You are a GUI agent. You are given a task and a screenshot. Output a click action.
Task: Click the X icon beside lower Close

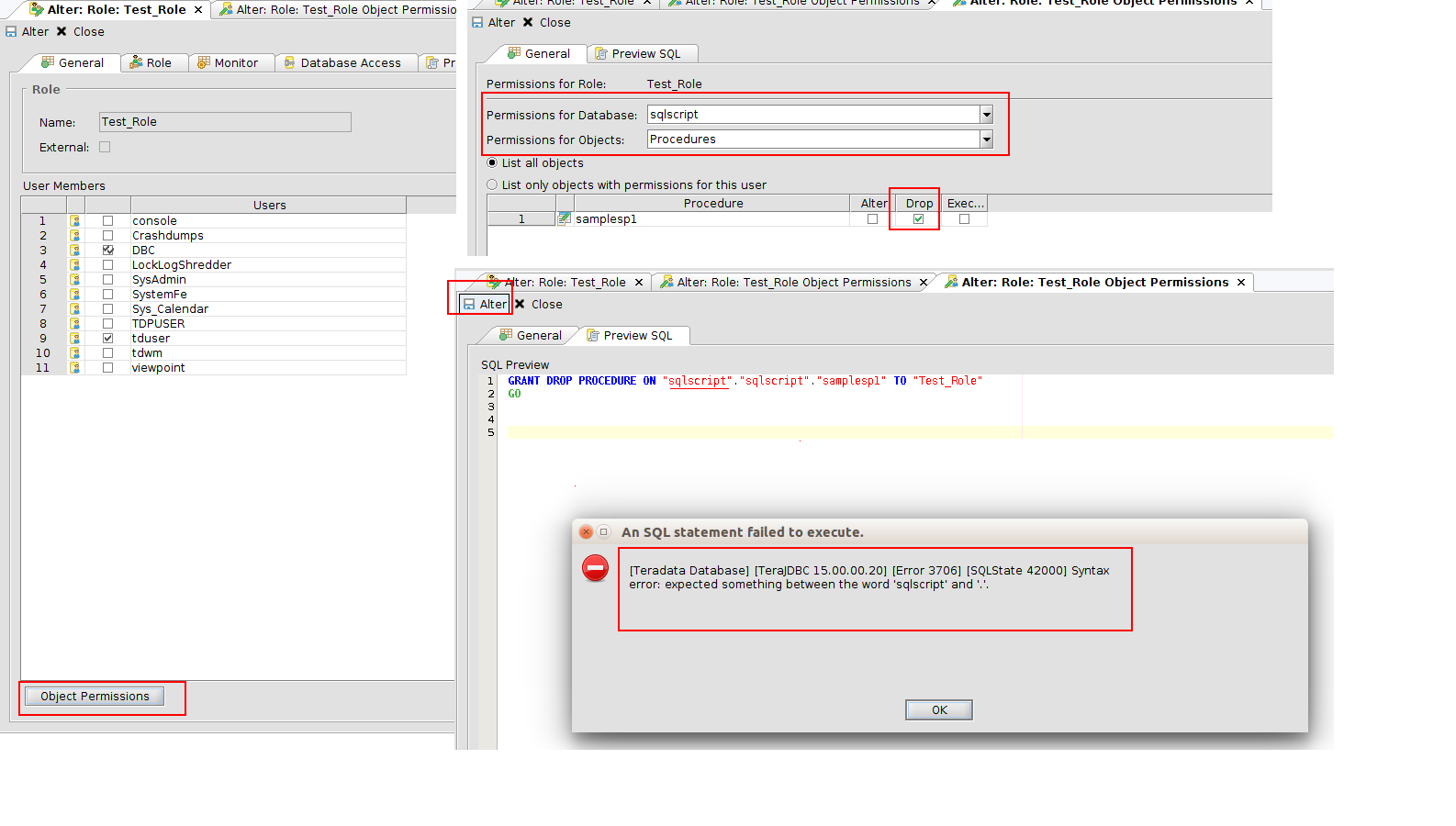(520, 305)
